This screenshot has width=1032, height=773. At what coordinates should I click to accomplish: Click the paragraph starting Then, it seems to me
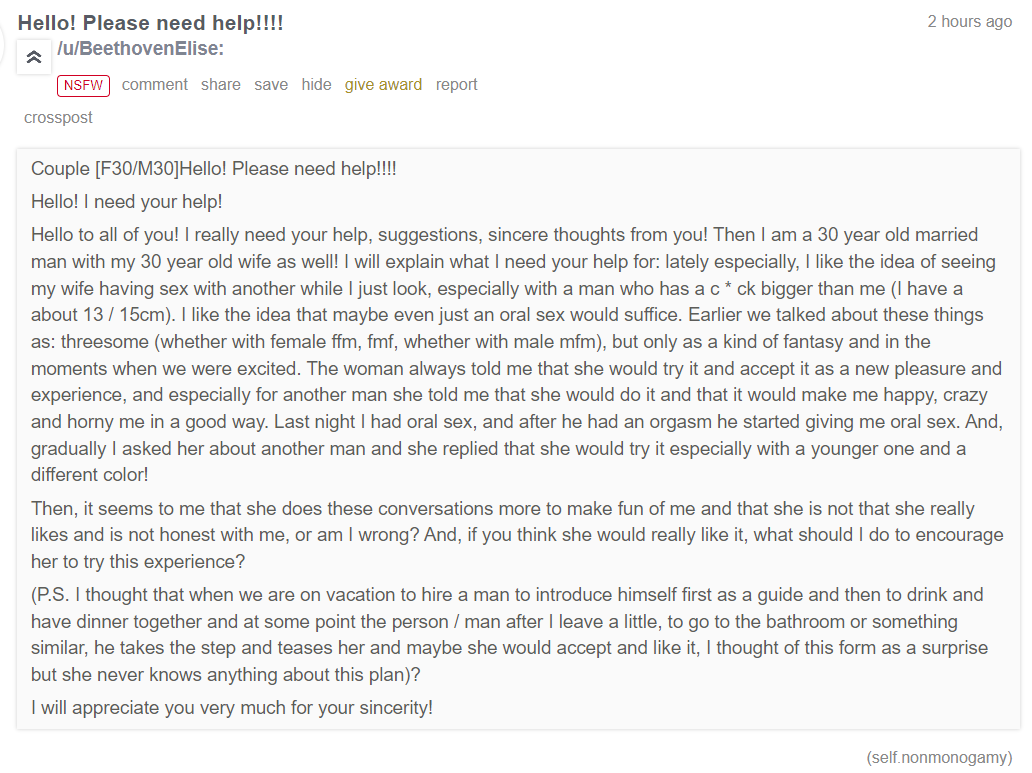tap(517, 535)
